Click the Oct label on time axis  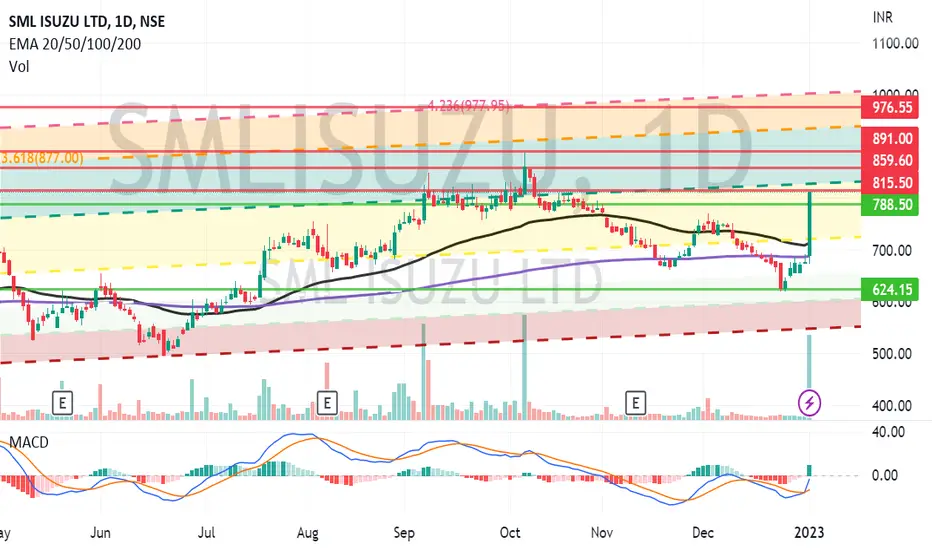click(x=510, y=532)
